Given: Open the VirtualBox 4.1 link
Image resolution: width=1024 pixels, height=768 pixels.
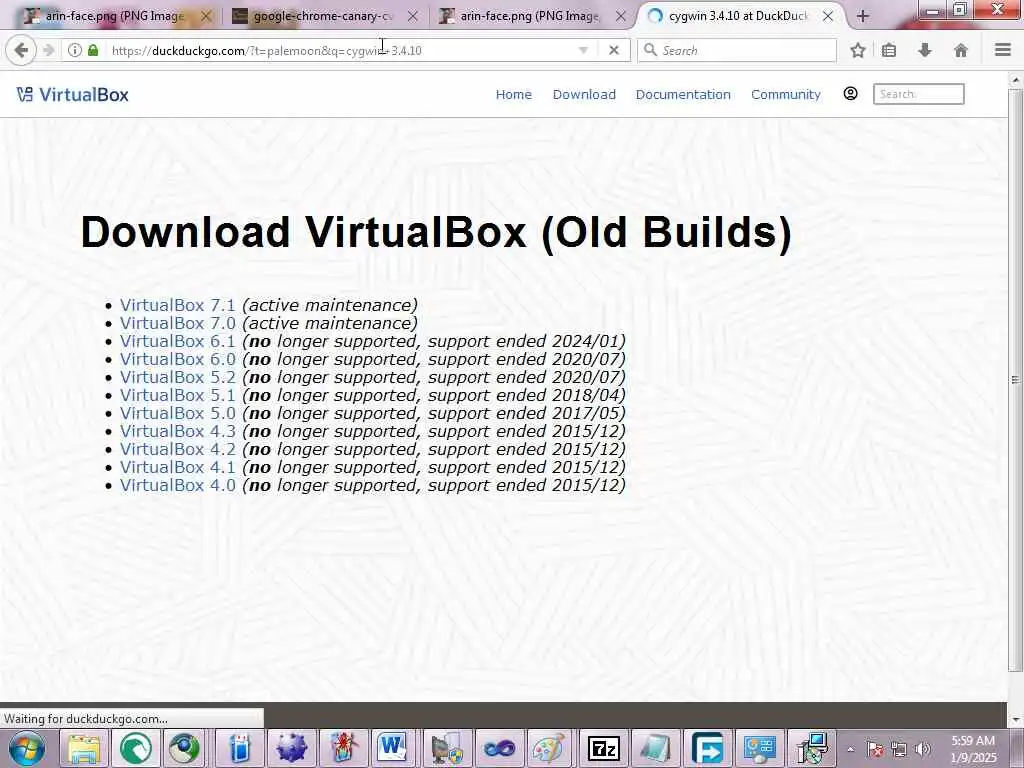Looking at the screenshot, I should (x=177, y=467).
